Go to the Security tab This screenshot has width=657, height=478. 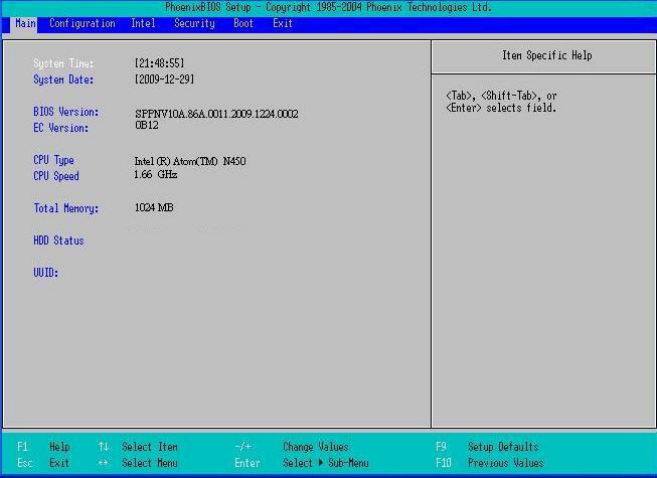tap(194, 23)
